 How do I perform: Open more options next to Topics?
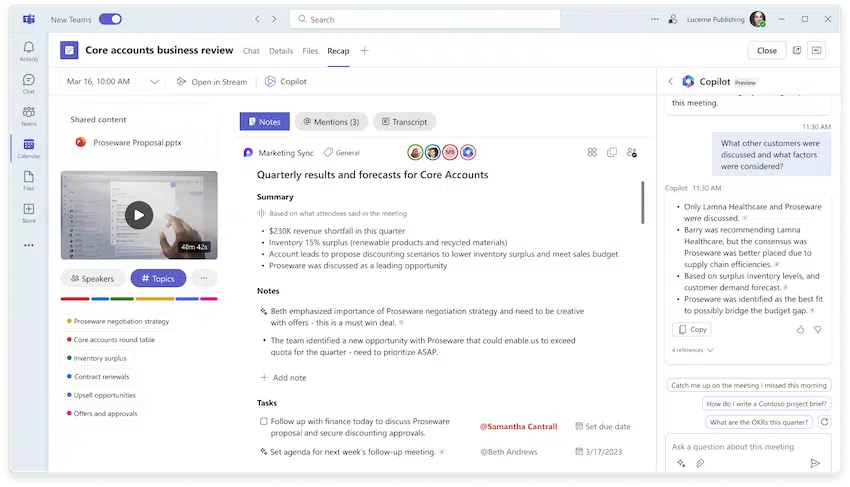click(x=204, y=278)
